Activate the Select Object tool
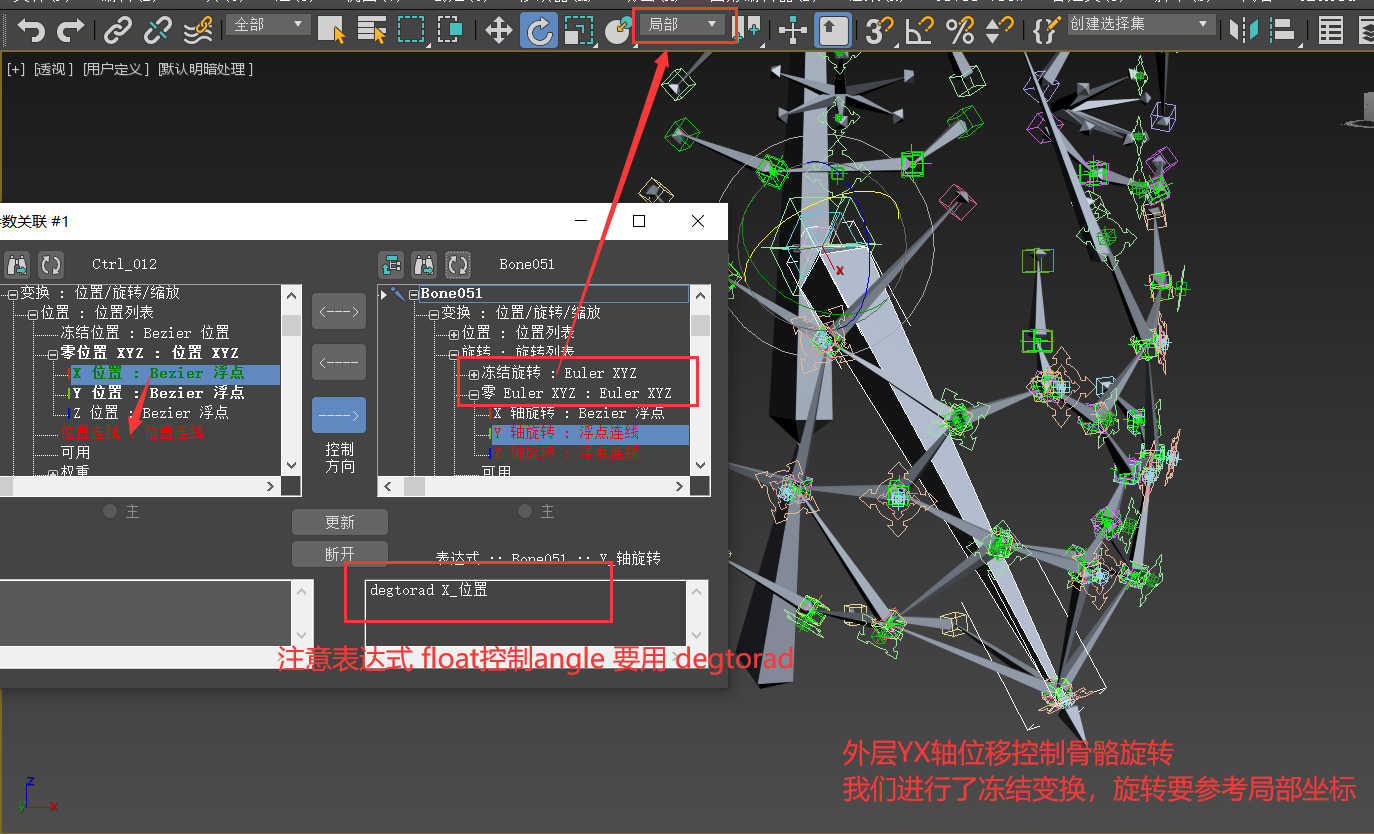The height and width of the screenshot is (834, 1374). click(331, 30)
